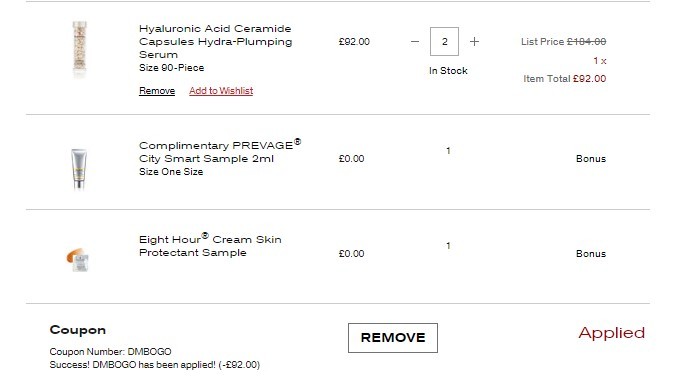Select the In Stock availability label
678x380 pixels.
click(448, 70)
